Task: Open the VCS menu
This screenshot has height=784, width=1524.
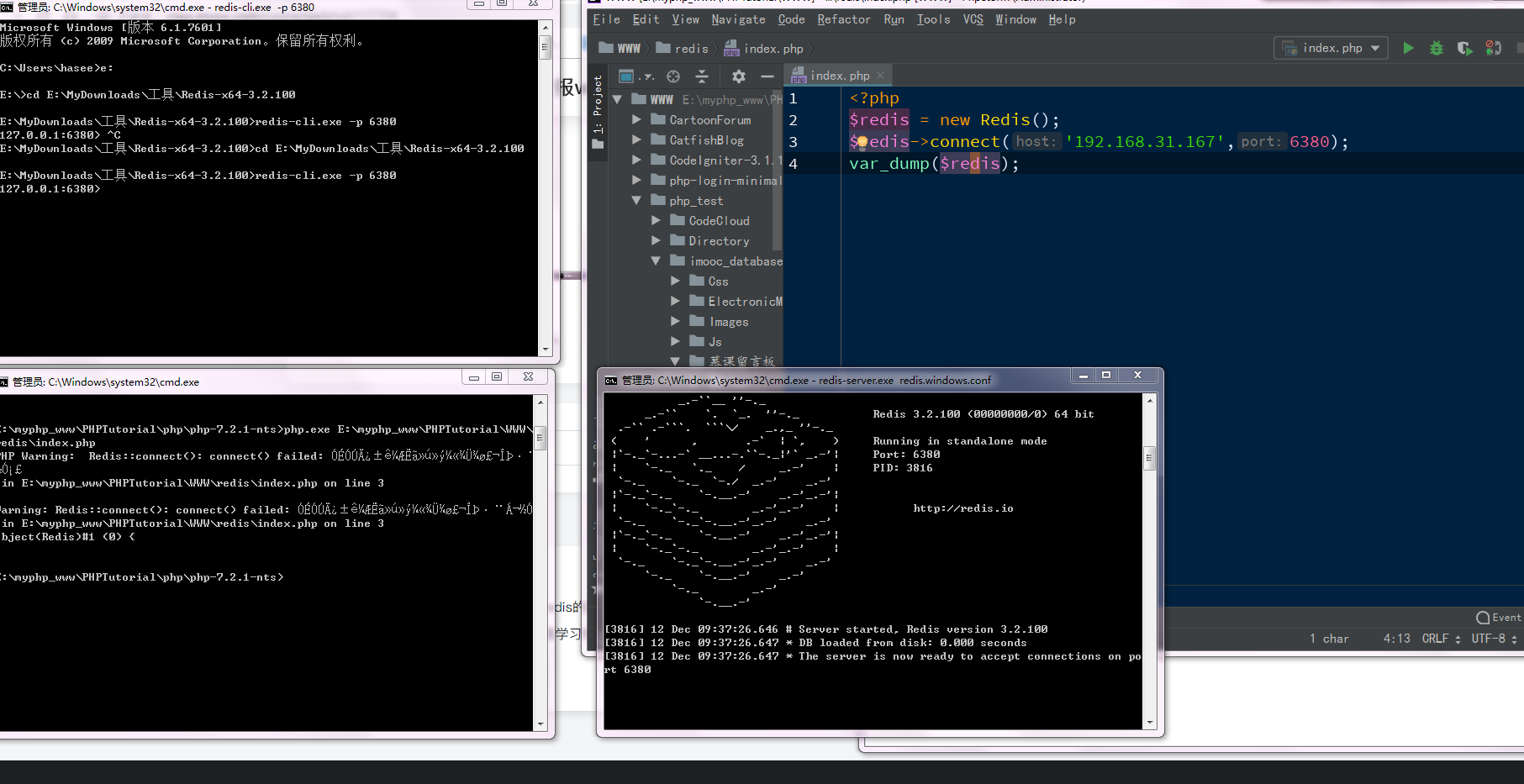Action: 973,19
